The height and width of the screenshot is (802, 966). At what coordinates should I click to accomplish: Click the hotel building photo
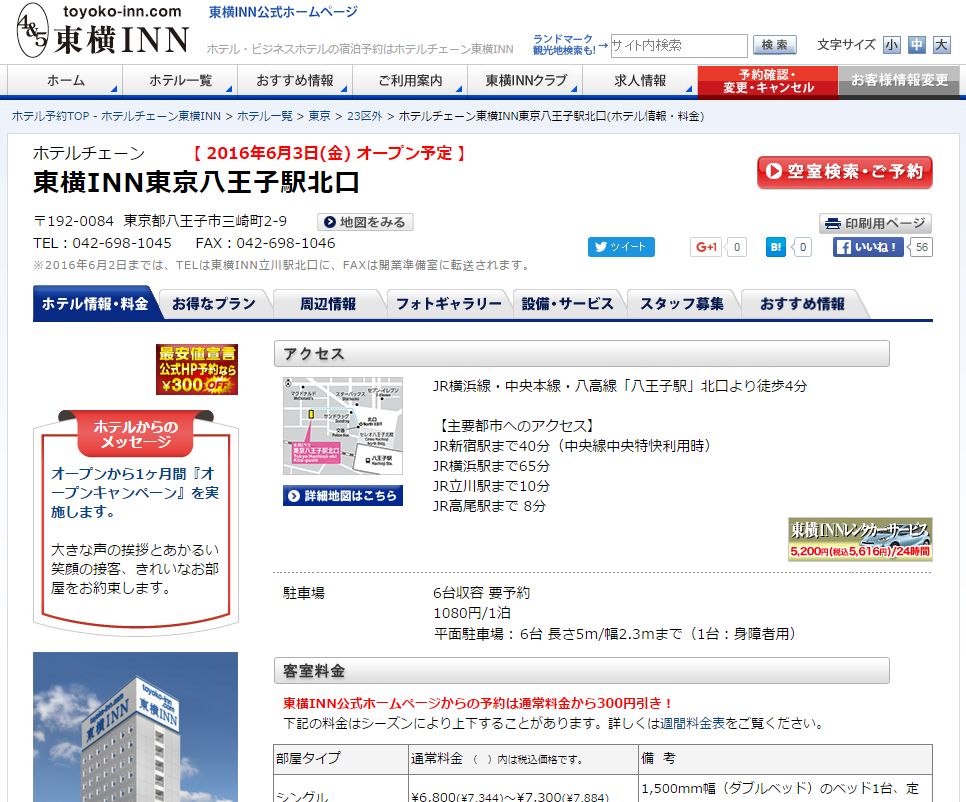coord(136,727)
